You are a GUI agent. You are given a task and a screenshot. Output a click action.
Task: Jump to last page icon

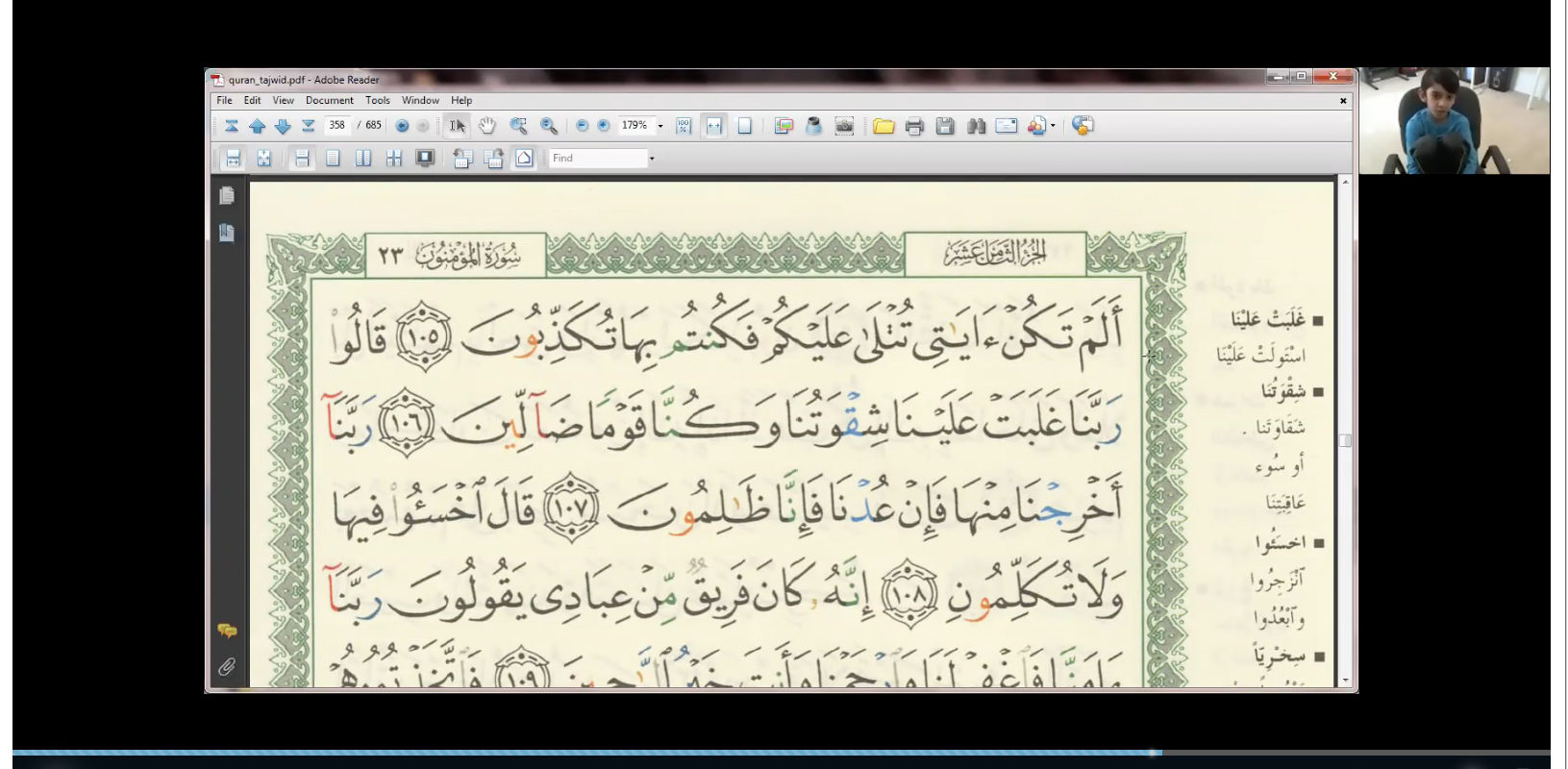coord(308,126)
